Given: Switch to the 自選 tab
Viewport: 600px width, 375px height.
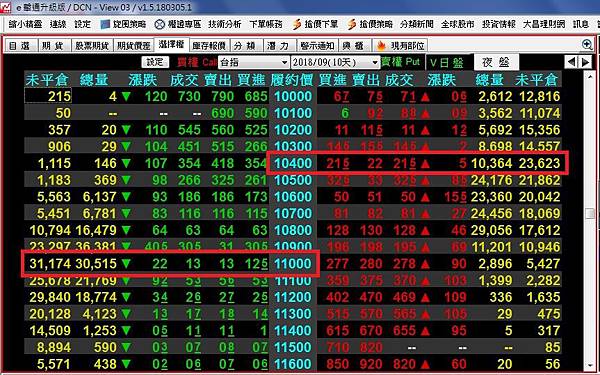Looking at the screenshot, I should pyautogui.click(x=20, y=46).
